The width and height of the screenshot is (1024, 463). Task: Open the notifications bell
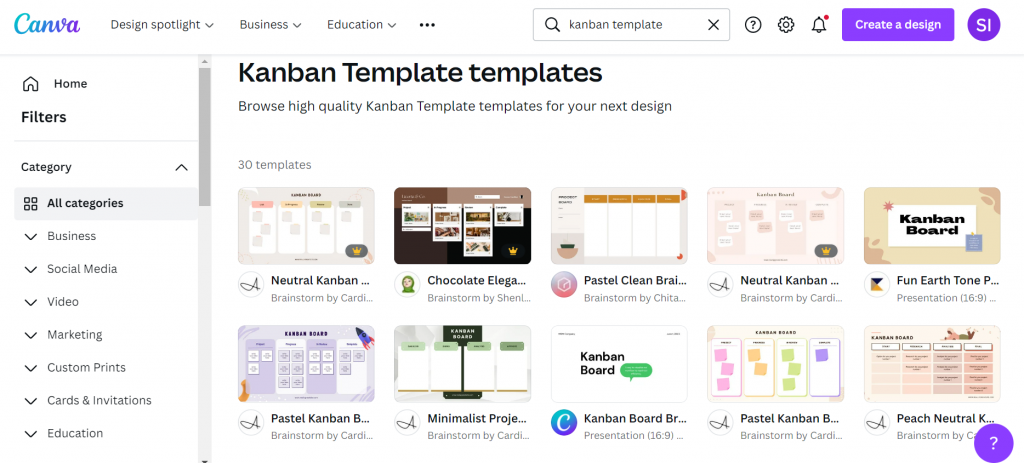819,25
